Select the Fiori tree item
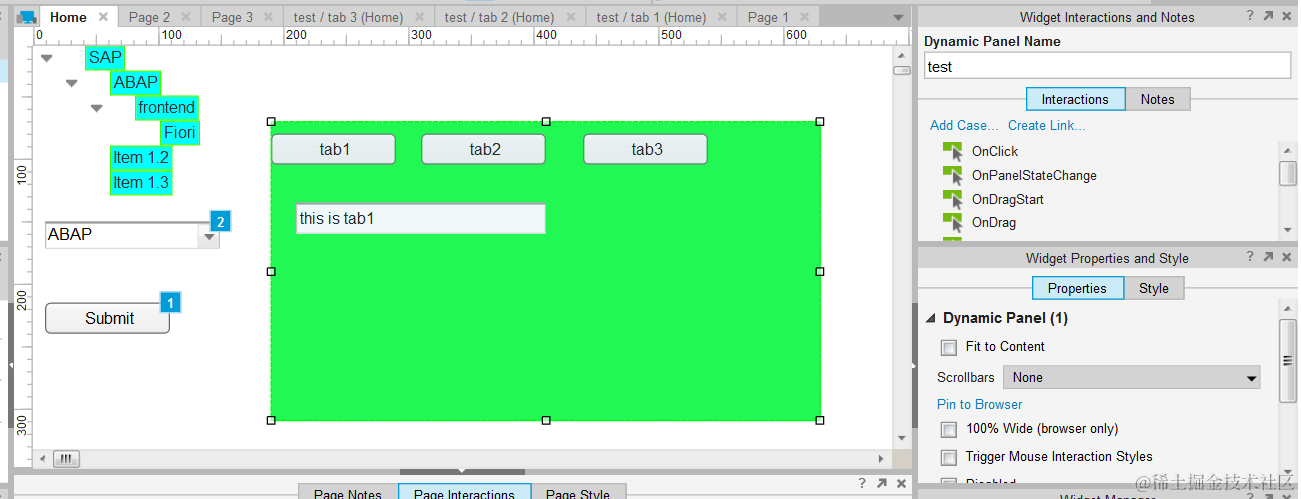 tap(180, 133)
